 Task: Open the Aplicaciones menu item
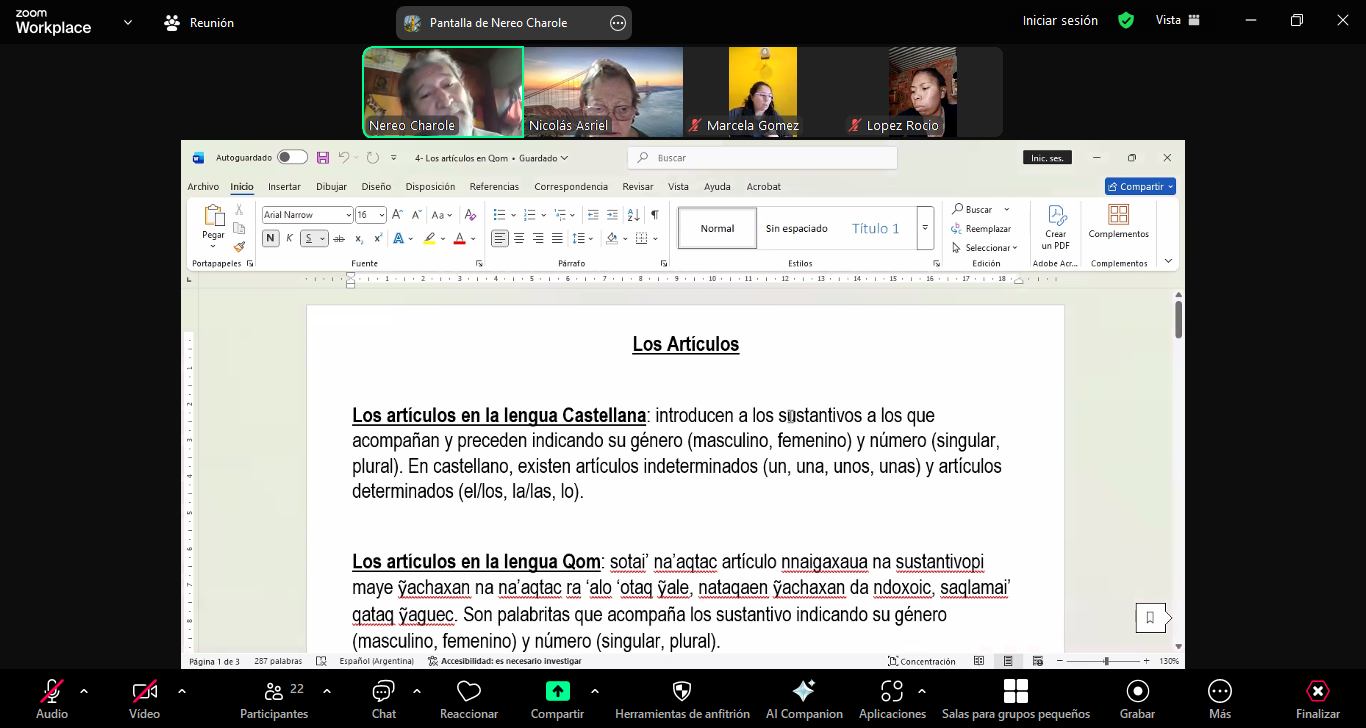pos(891,692)
